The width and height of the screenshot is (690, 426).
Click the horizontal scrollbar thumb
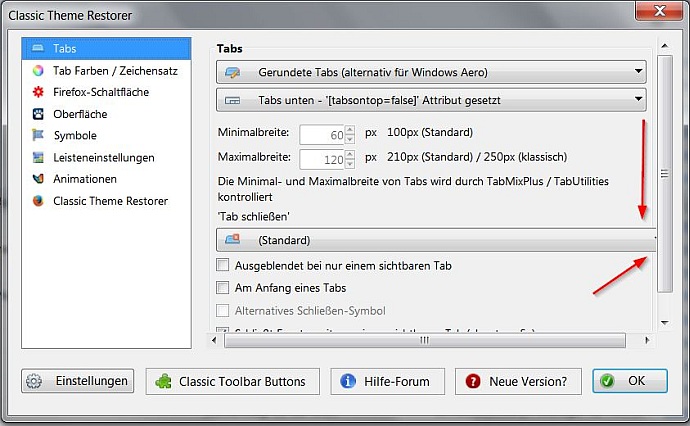[425, 340]
